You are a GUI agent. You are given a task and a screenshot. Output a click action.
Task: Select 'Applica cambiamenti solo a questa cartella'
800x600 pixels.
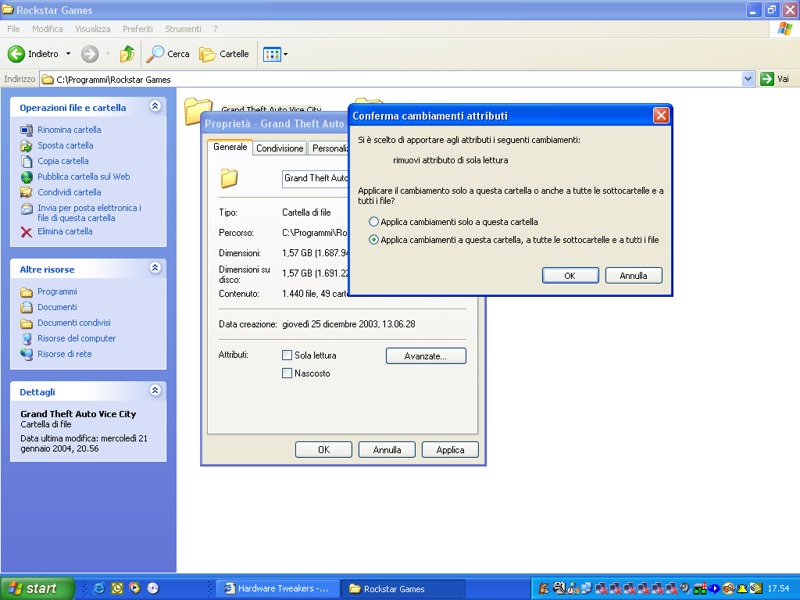pos(374,222)
